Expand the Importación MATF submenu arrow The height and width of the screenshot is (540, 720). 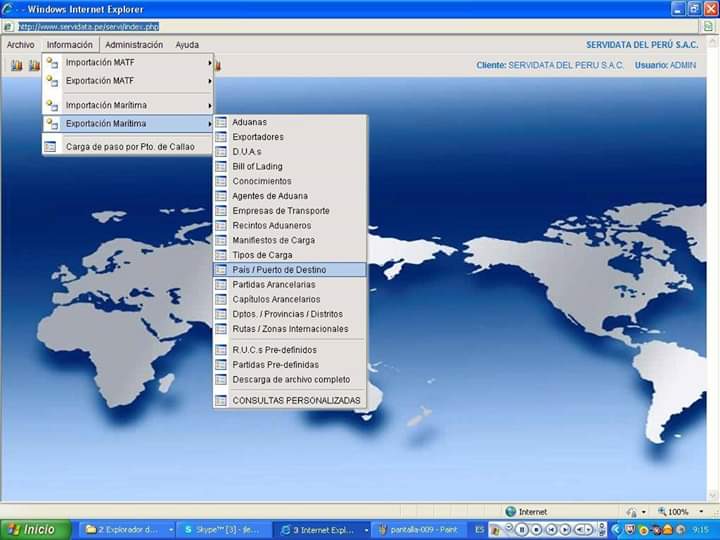coord(209,63)
